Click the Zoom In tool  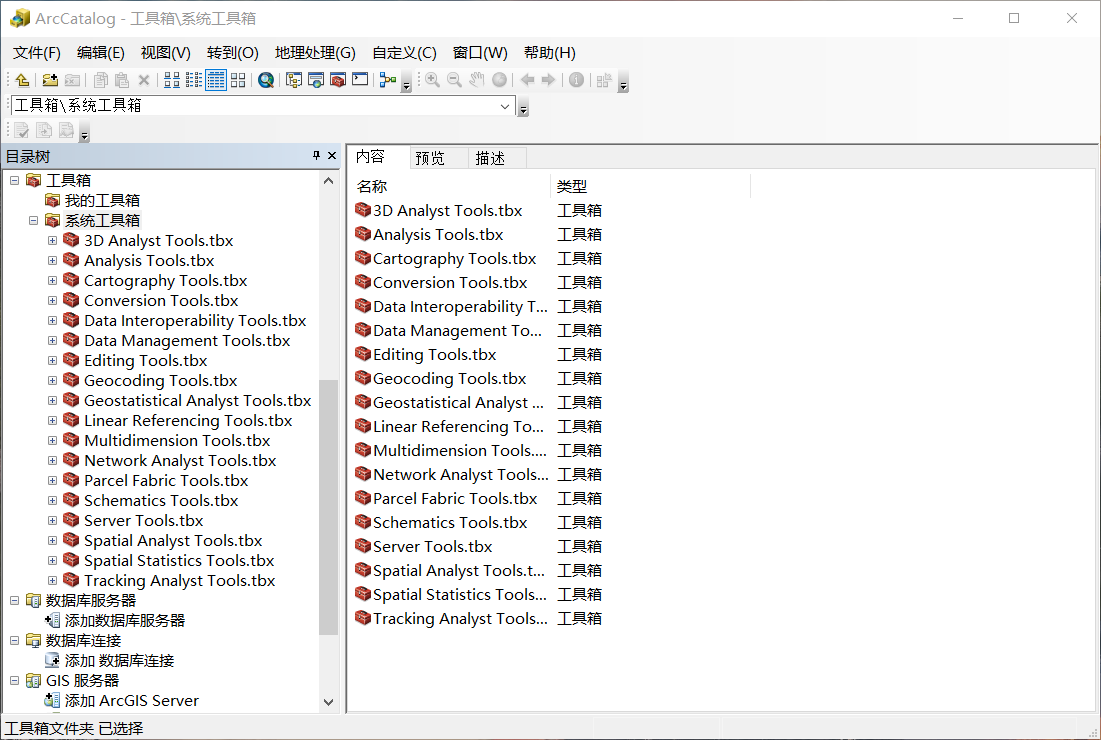(x=433, y=80)
